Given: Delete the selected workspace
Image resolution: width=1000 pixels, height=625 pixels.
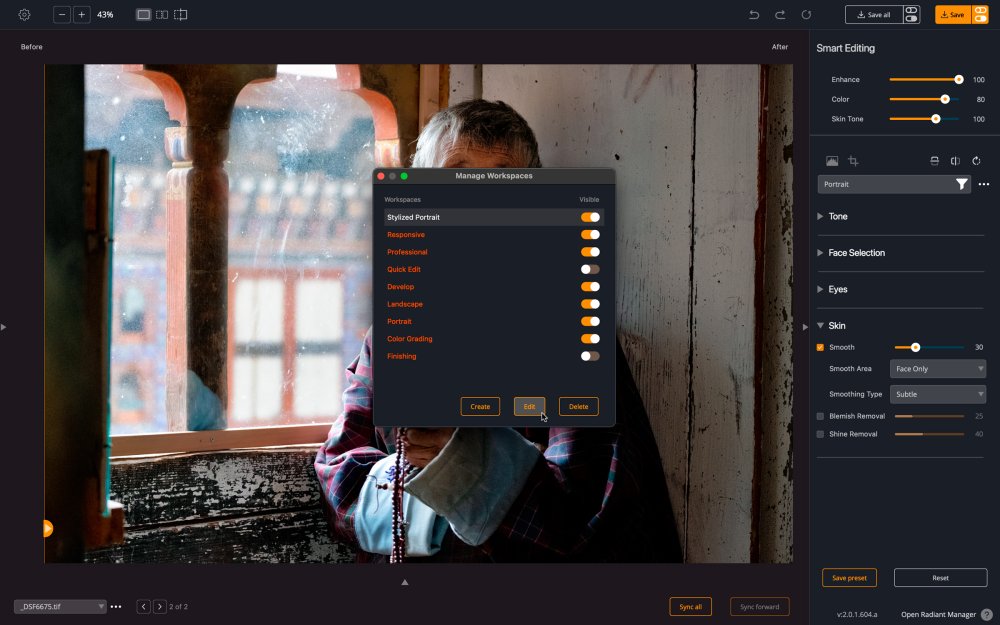Looking at the screenshot, I should pos(578,406).
